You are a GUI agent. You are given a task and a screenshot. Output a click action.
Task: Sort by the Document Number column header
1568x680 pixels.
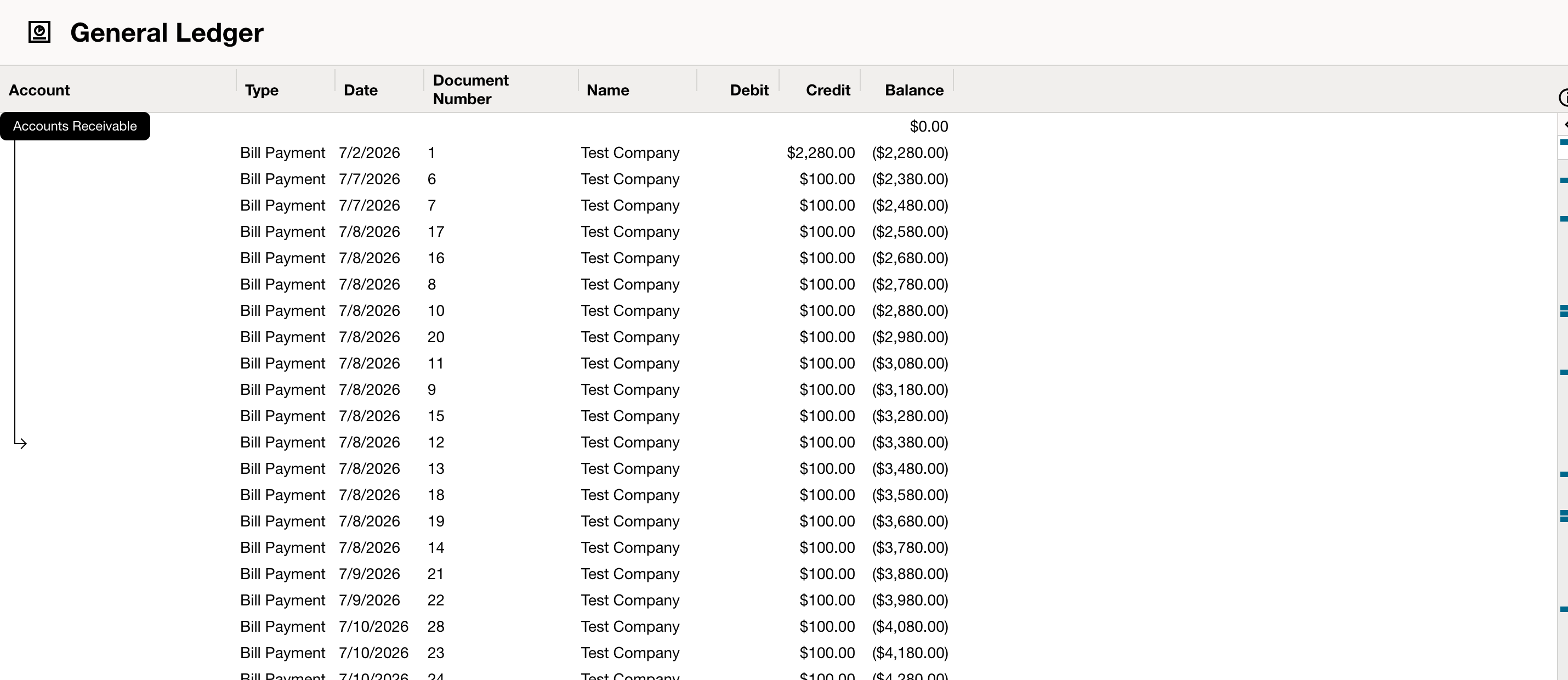(x=470, y=89)
